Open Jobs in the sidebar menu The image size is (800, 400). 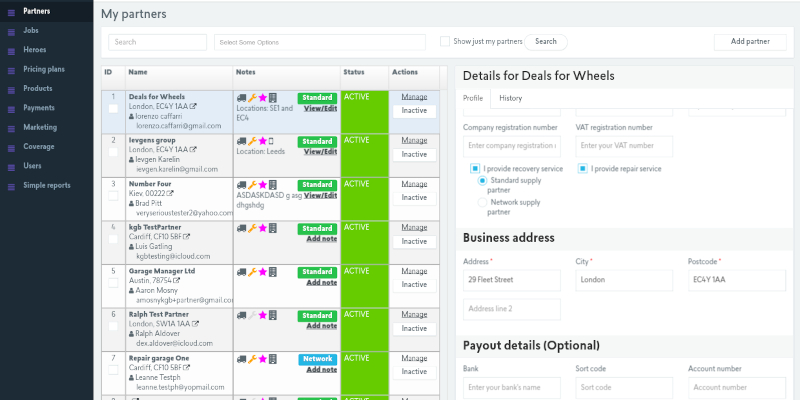click(x=32, y=32)
